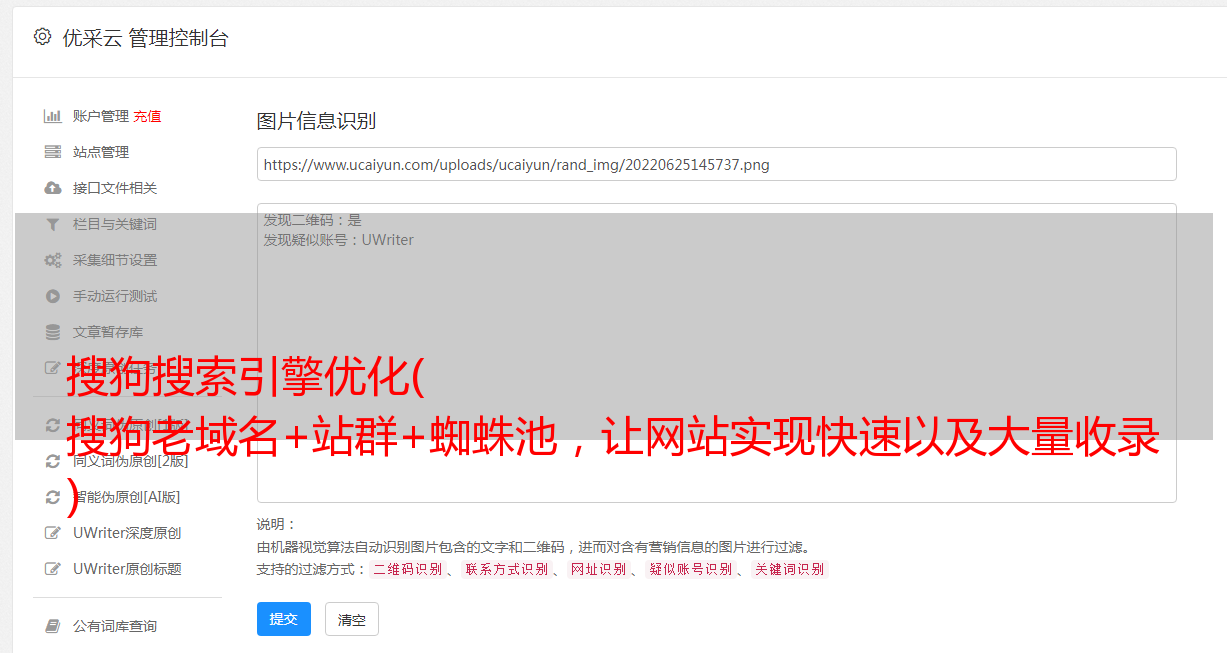Click the 图片信息识别 heading
The height and width of the screenshot is (653, 1227).
coord(316,121)
